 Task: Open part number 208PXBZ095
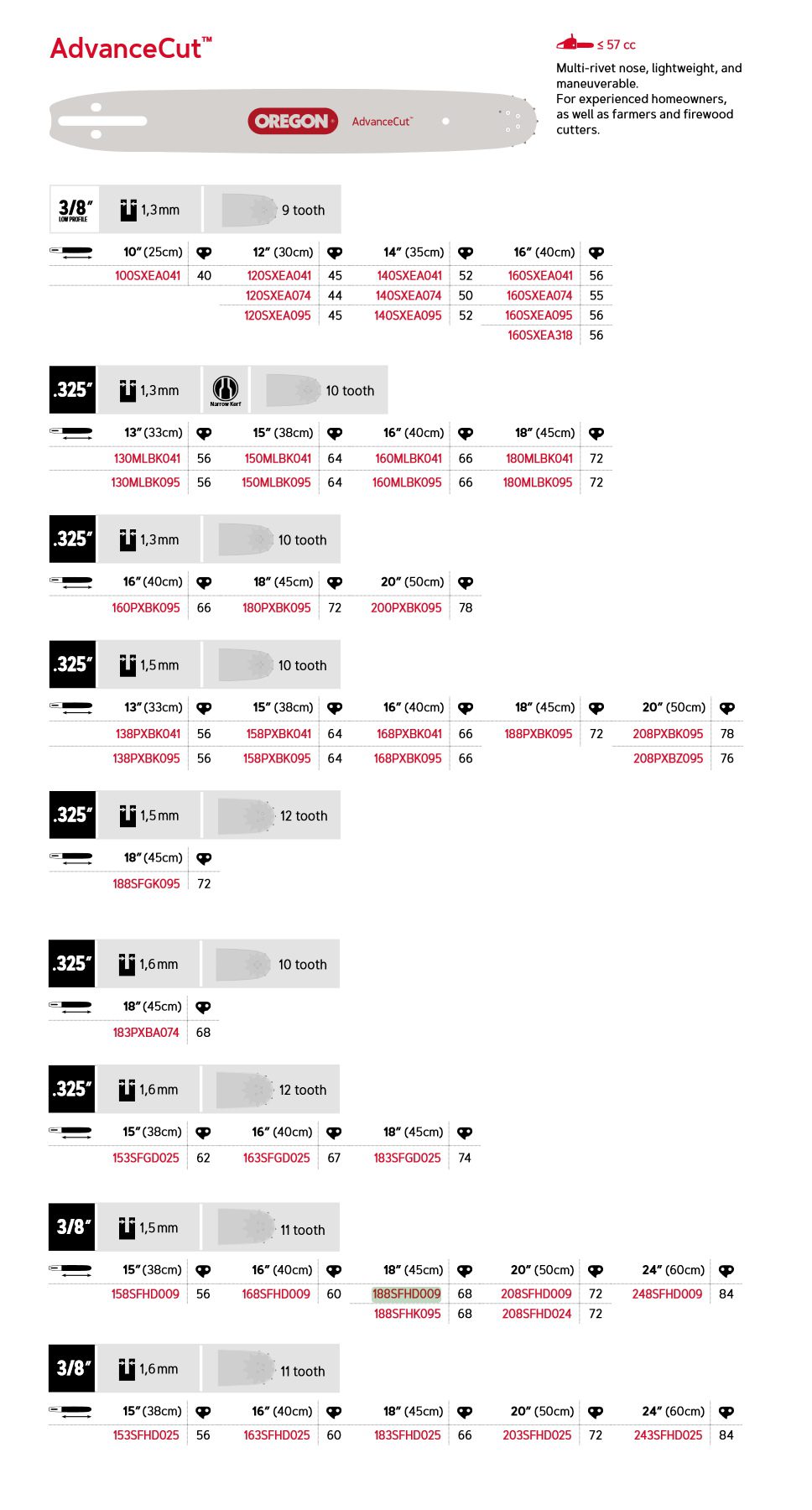pos(668,758)
